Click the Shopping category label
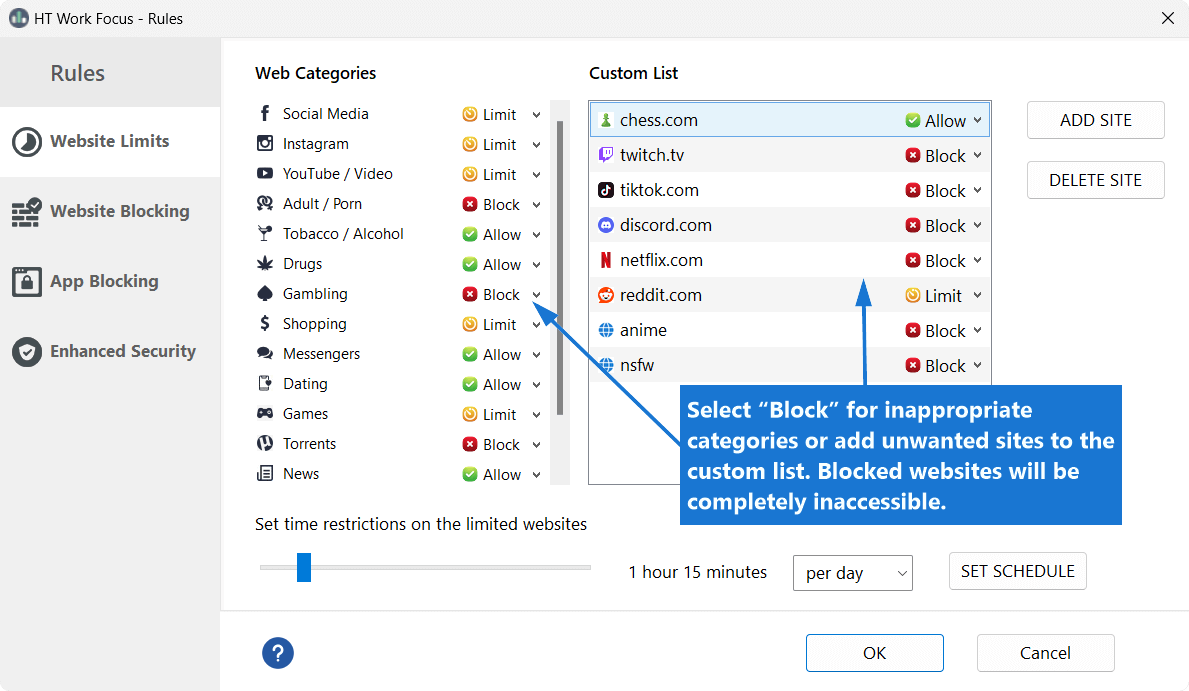The image size is (1189, 691). pos(315,324)
